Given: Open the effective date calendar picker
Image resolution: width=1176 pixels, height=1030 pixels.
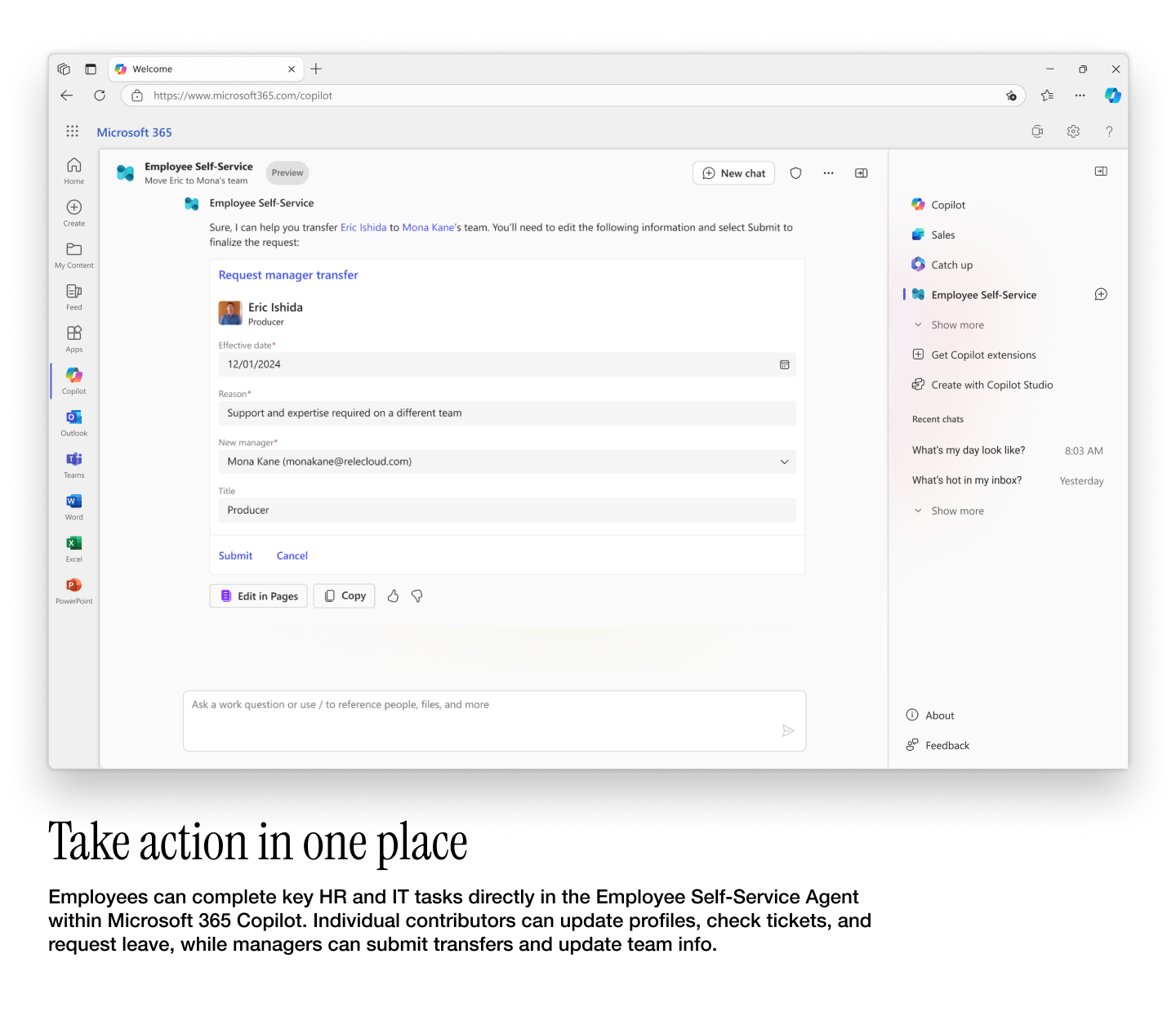Looking at the screenshot, I should (x=784, y=365).
